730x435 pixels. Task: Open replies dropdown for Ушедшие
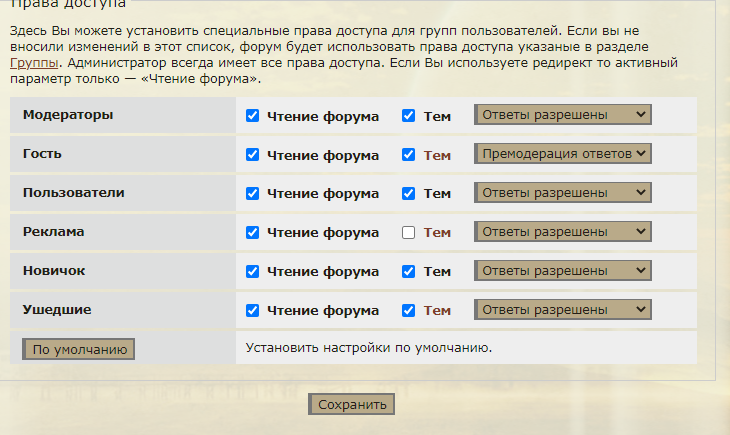coord(562,309)
